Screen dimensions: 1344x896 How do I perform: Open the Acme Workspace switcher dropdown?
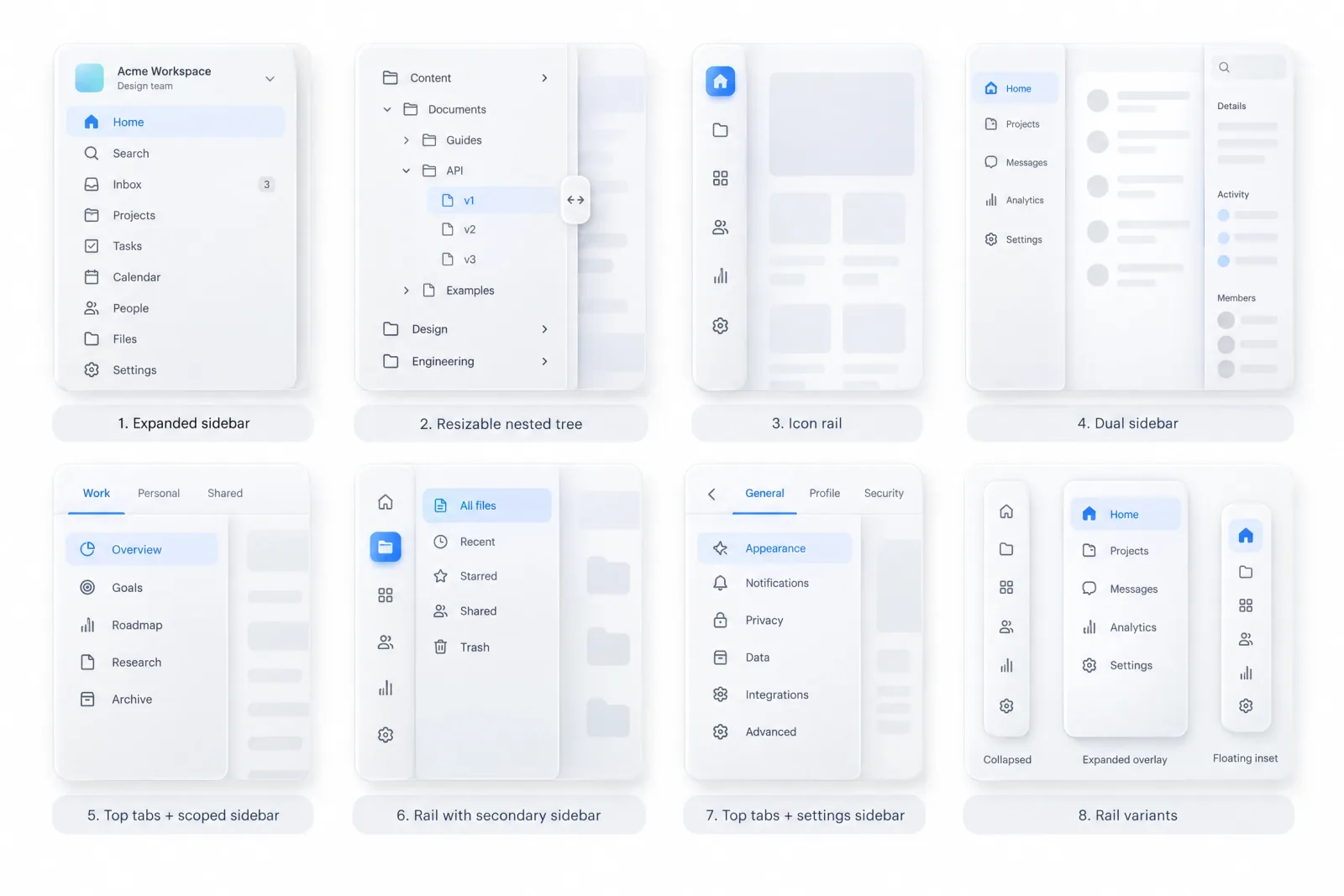click(270, 79)
